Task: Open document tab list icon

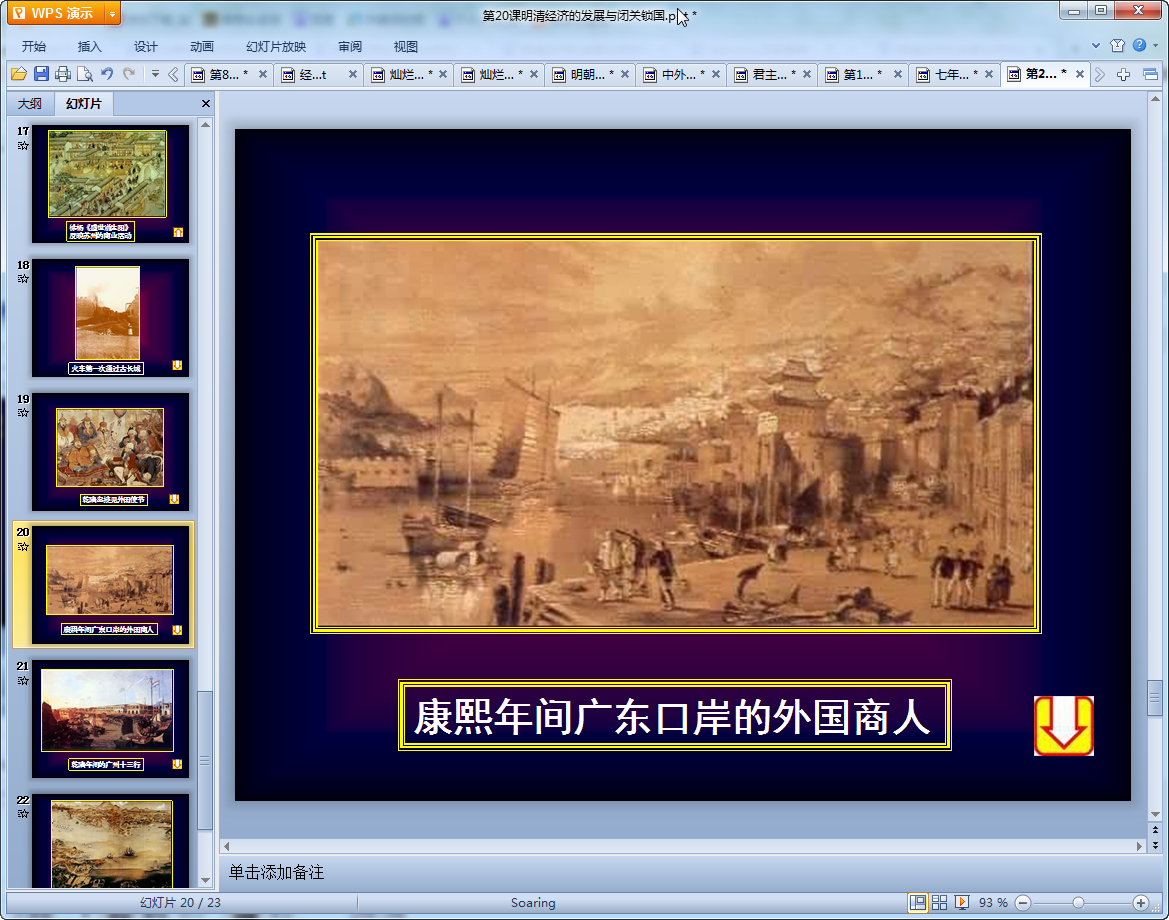Action: click(x=1150, y=74)
